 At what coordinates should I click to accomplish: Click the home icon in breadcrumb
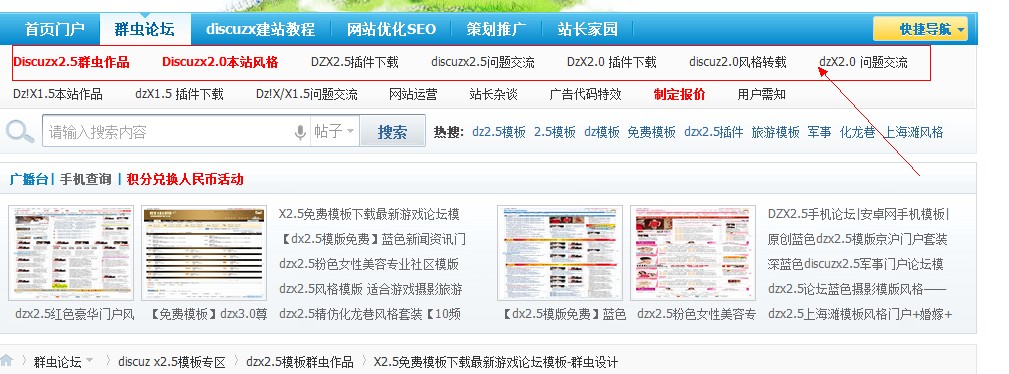(x=6, y=360)
